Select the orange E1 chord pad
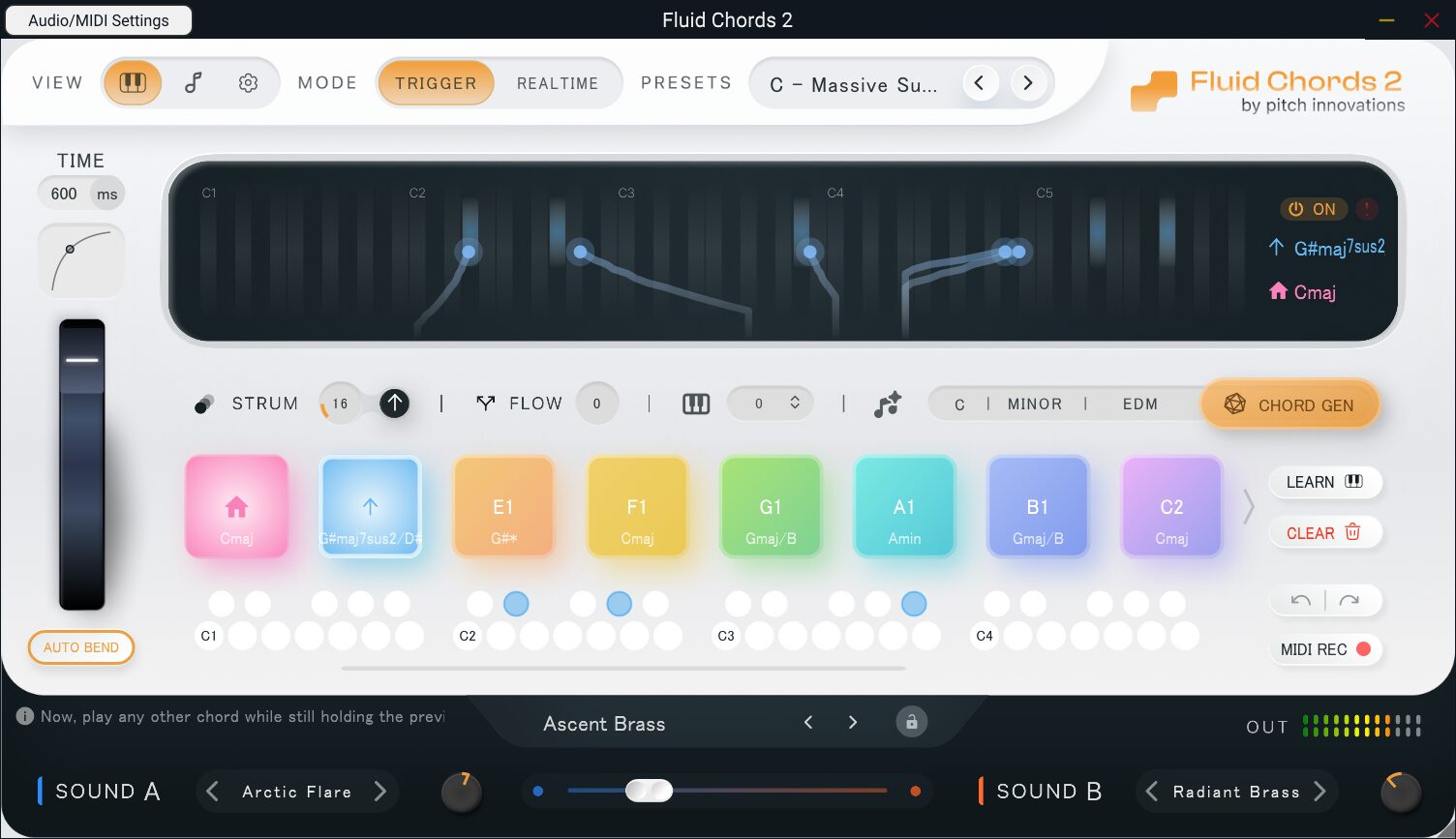 coord(503,506)
